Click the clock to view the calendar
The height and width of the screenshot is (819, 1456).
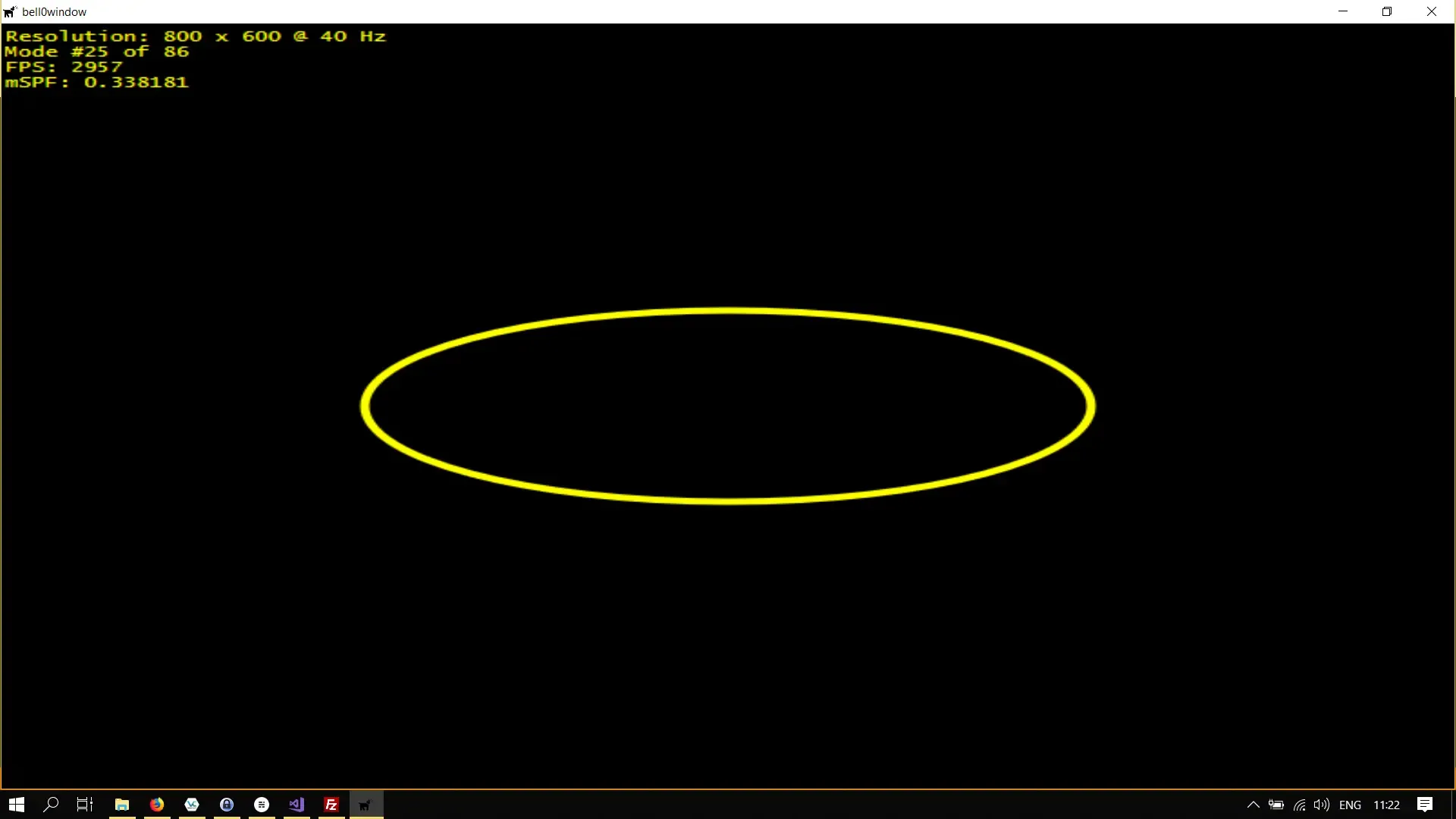click(x=1387, y=805)
